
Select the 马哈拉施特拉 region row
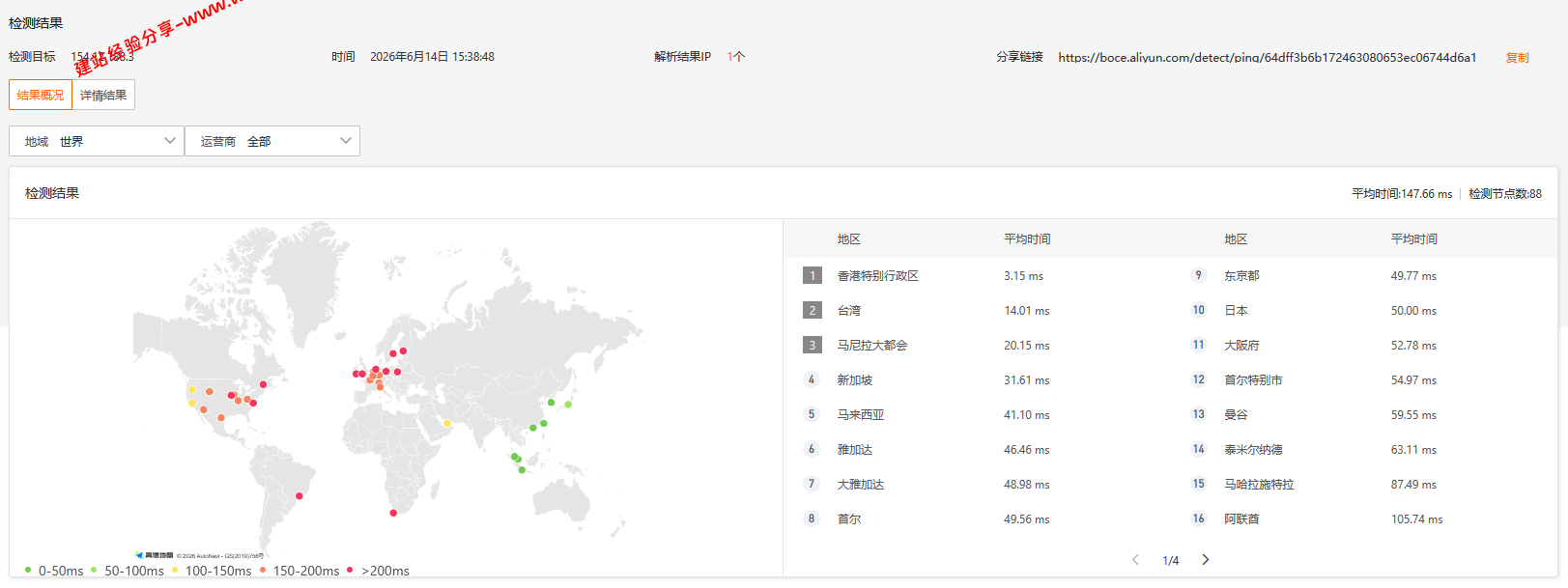(1363, 485)
